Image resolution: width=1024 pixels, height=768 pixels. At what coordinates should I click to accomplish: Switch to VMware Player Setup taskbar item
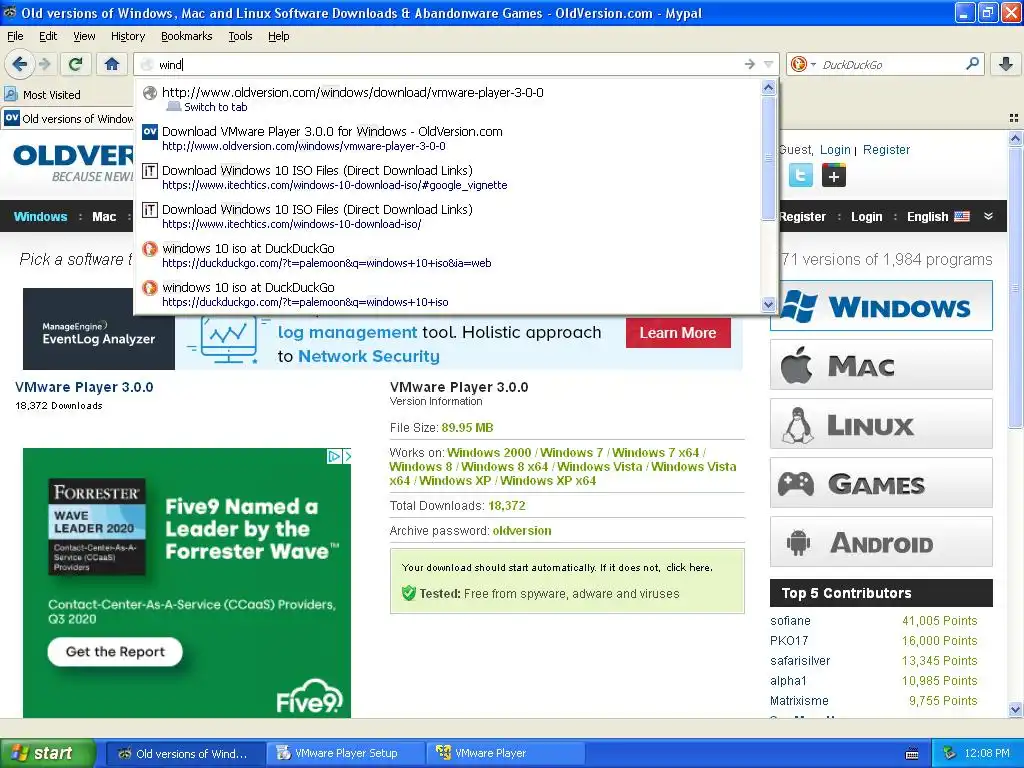(345, 753)
